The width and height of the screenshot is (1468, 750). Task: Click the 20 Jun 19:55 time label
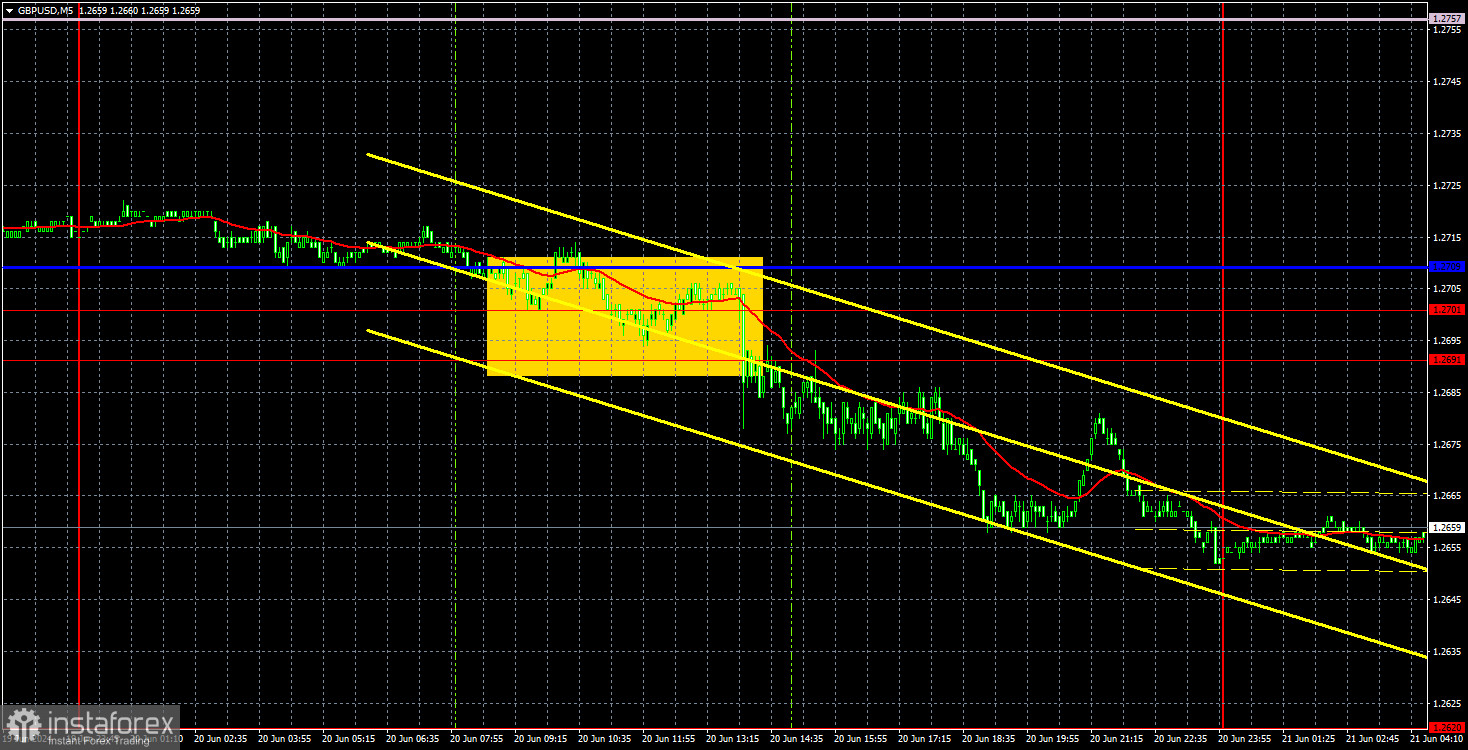pyautogui.click(x=1051, y=740)
